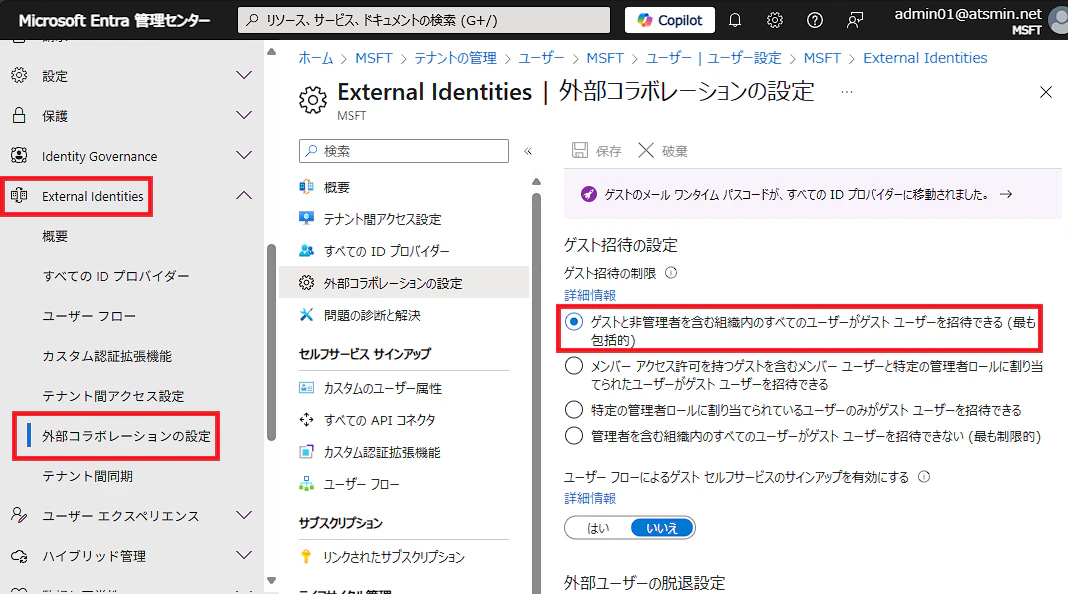Set self-service sign-up toggle to はい
1068x594 pixels.
point(598,528)
